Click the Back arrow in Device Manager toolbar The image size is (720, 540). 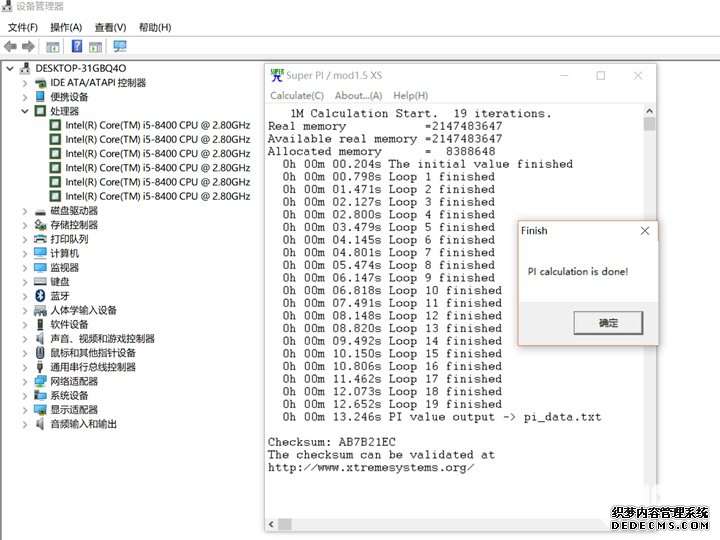[x=10, y=46]
